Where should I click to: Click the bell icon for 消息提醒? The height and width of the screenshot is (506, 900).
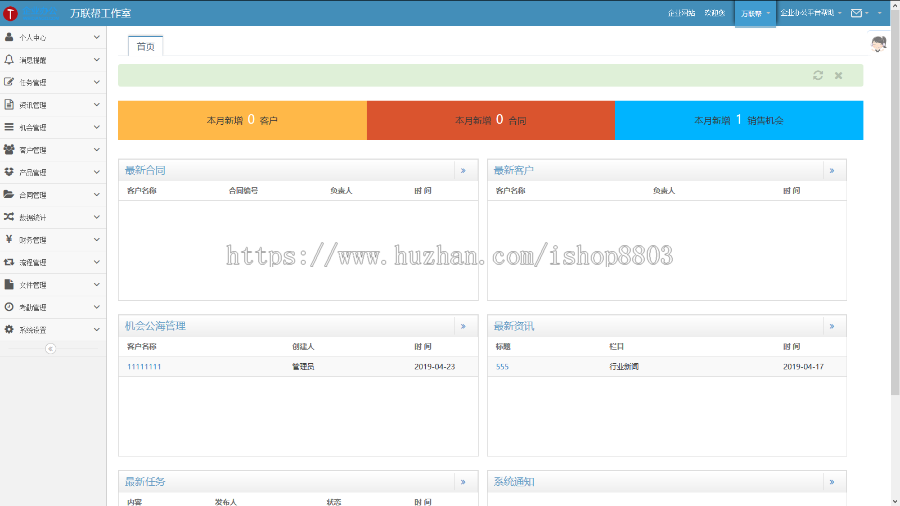click(x=9, y=60)
